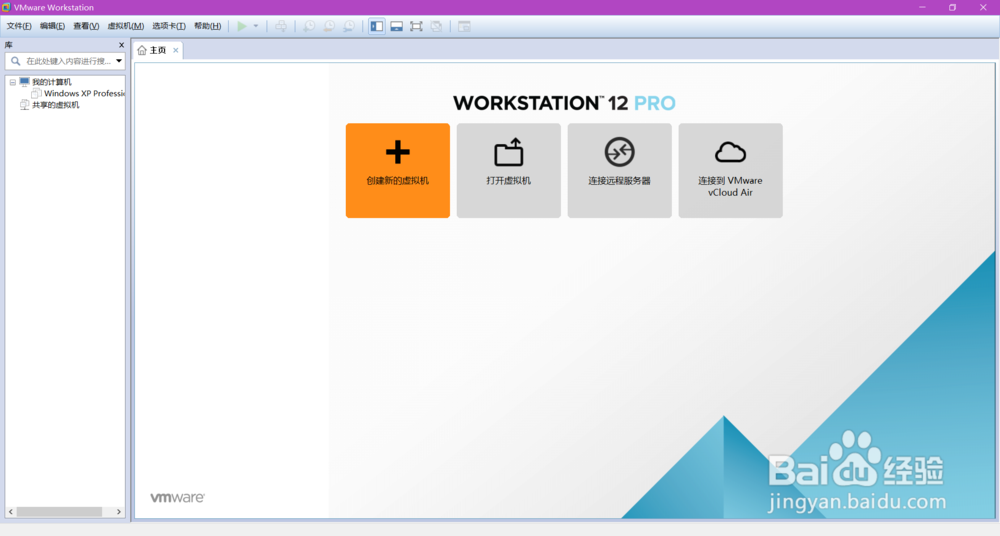The width and height of the screenshot is (1000, 536).
Task: Click the 共享的虚拟机 shared icon
Action: (24, 105)
